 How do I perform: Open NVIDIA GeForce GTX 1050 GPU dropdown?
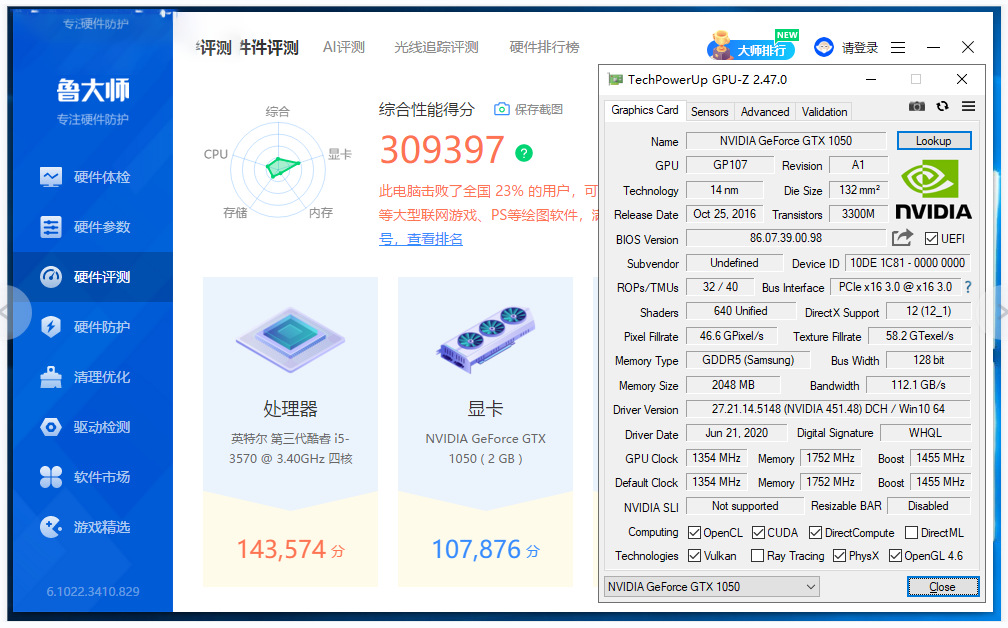(x=712, y=586)
